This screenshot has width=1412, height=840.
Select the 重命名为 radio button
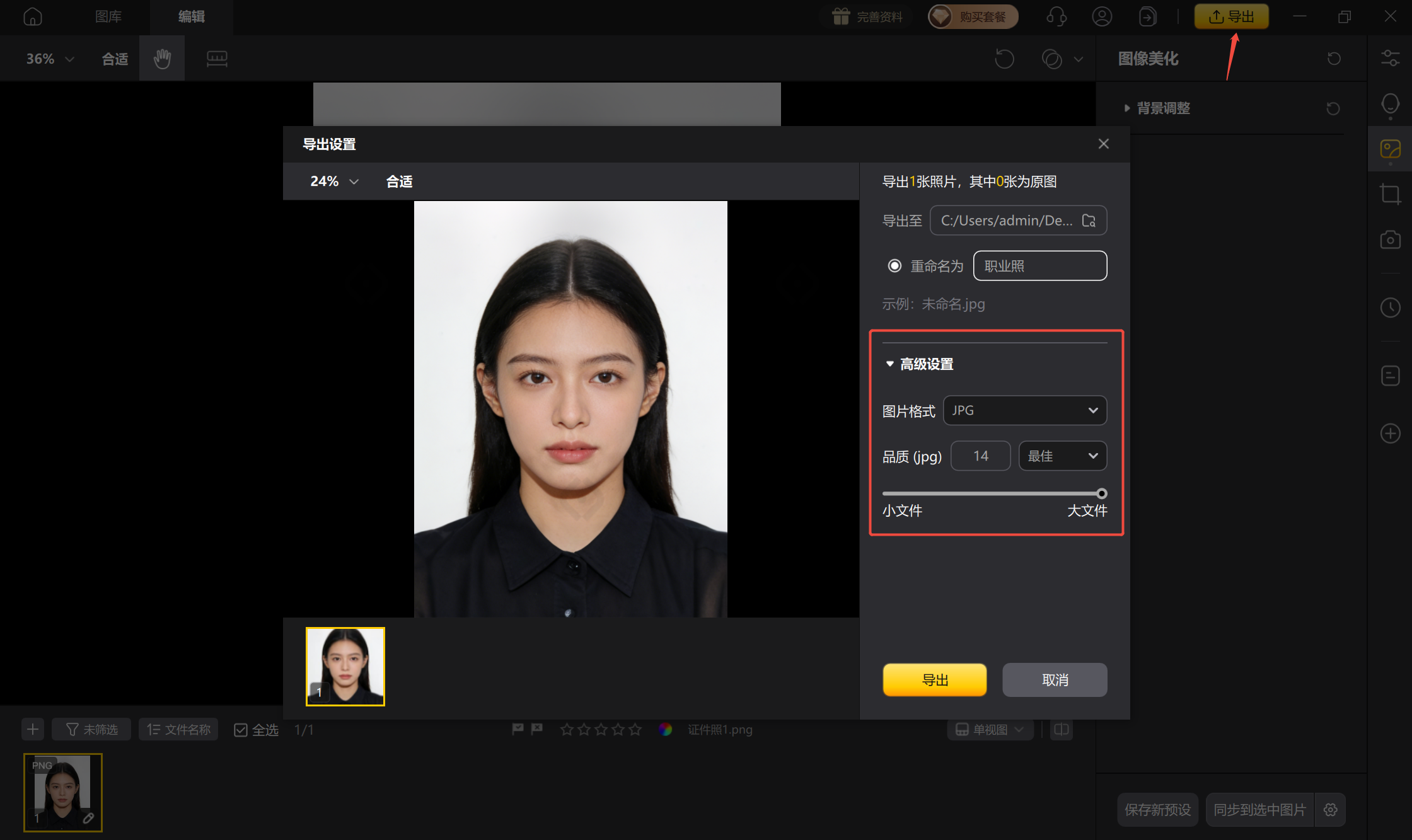(894, 265)
